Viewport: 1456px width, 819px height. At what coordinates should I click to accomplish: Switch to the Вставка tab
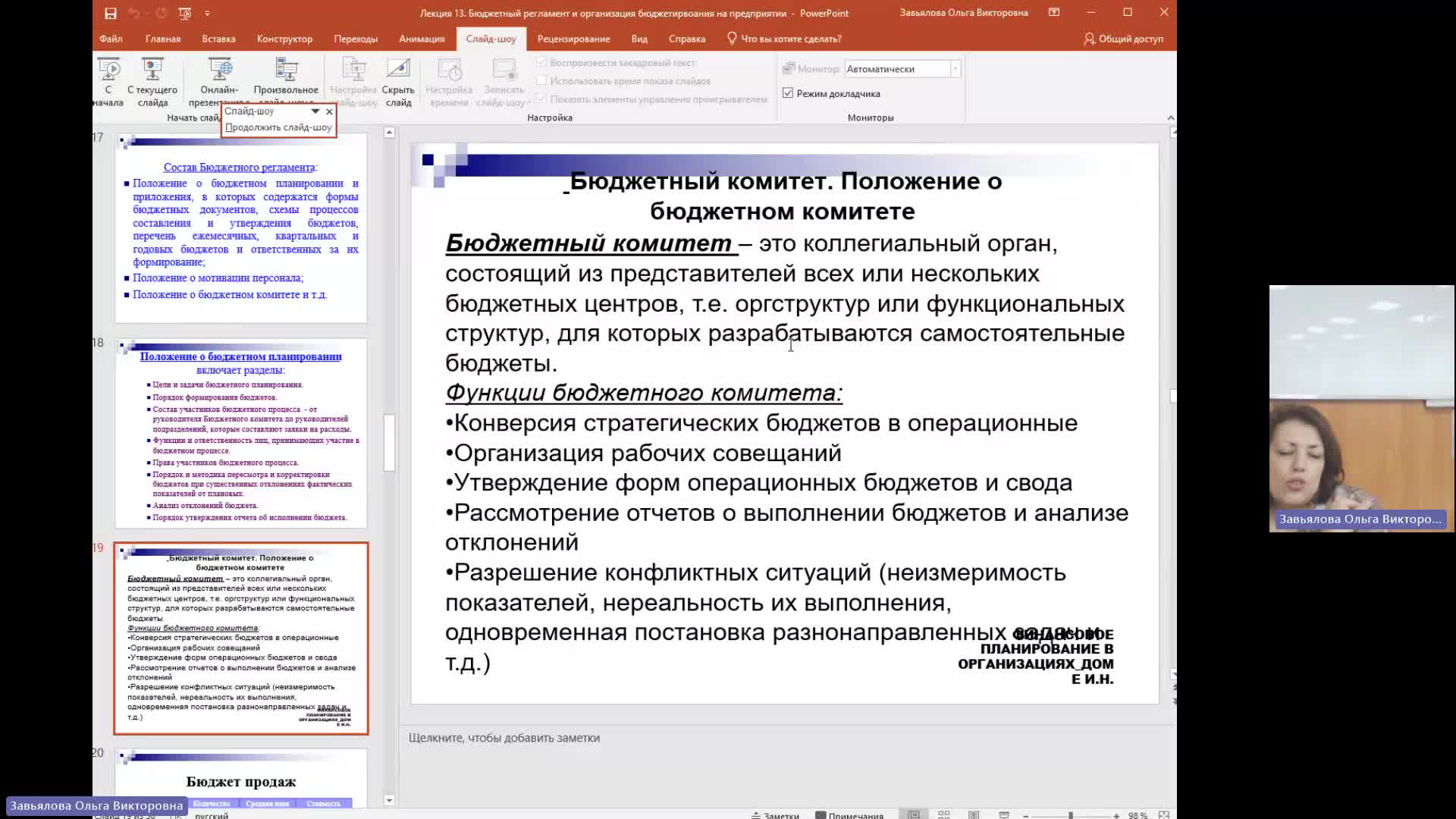tap(218, 39)
